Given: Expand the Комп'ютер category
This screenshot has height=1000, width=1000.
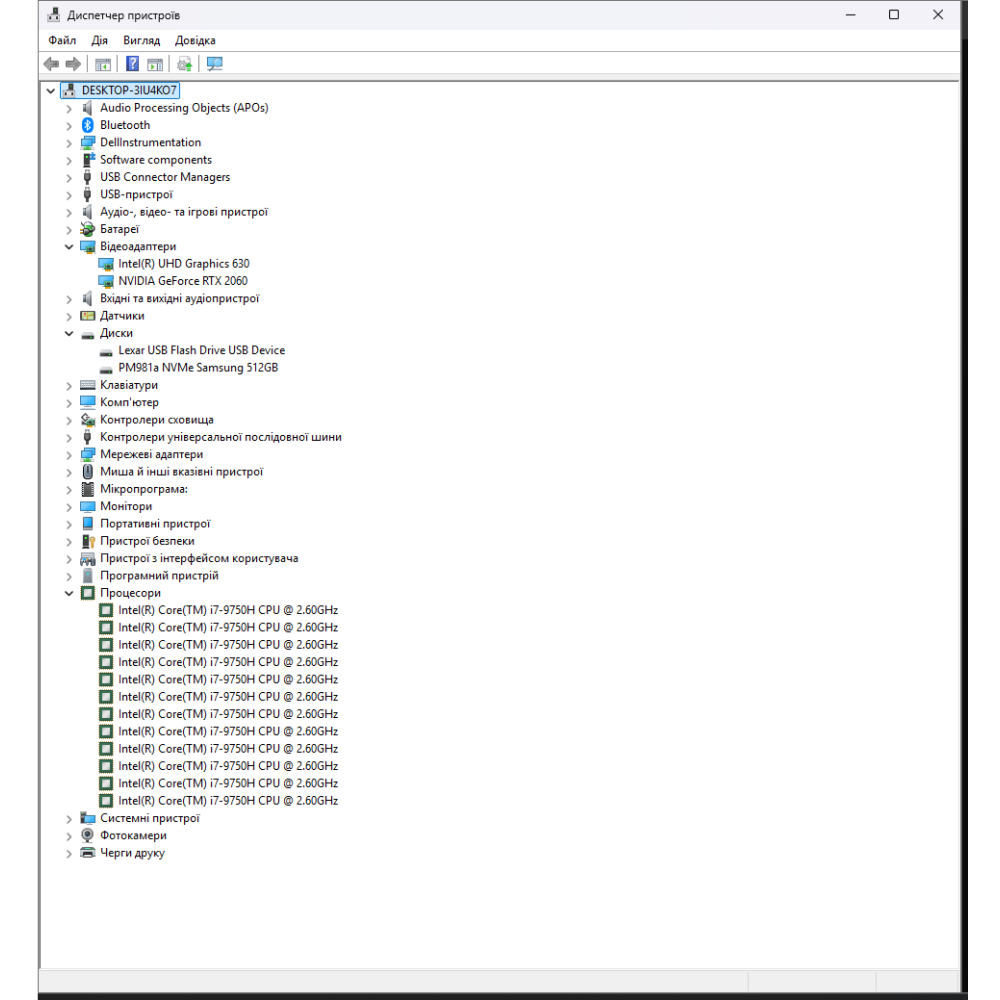Looking at the screenshot, I should click(70, 403).
